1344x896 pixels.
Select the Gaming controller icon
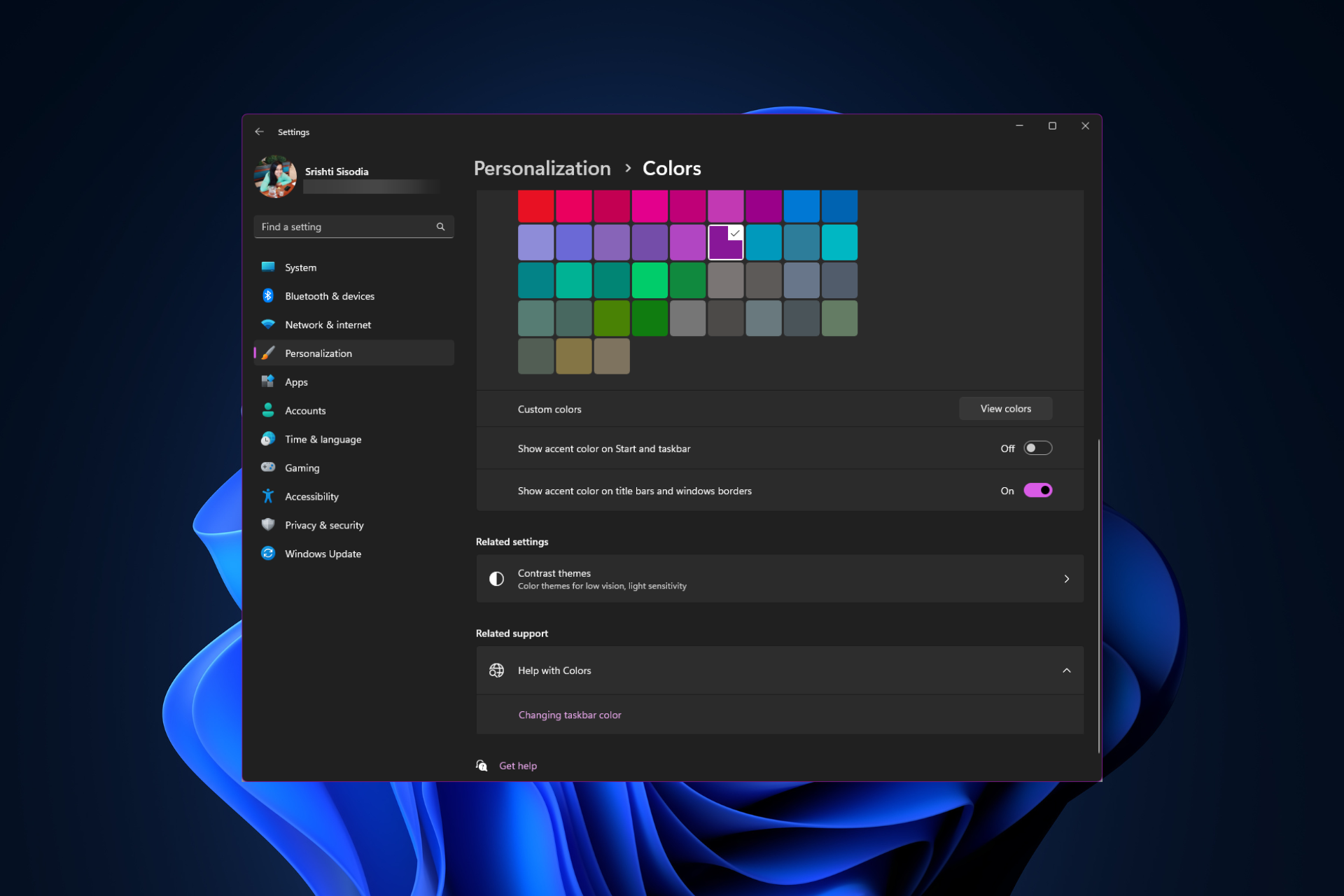tap(269, 467)
